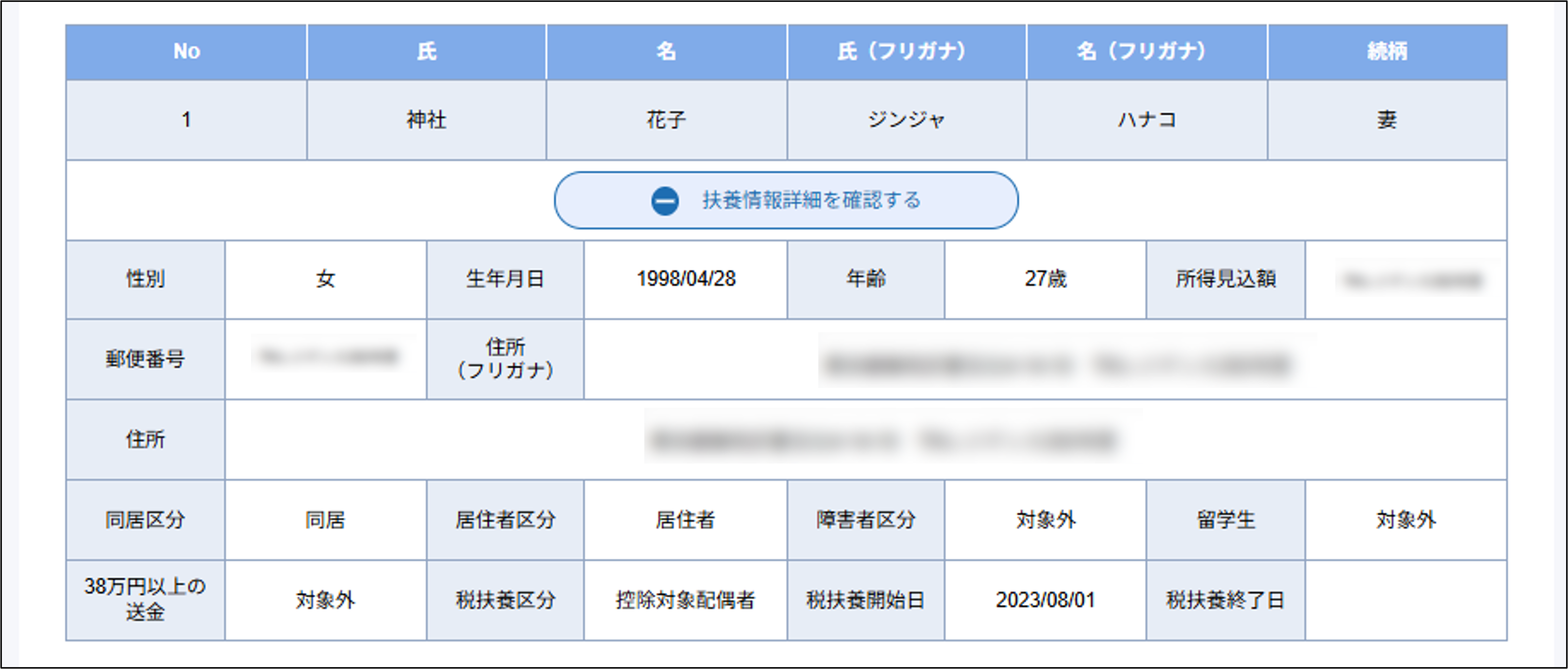The width and height of the screenshot is (1568, 669).
Task: Select the 神社 surname cell
Action: pos(426,120)
